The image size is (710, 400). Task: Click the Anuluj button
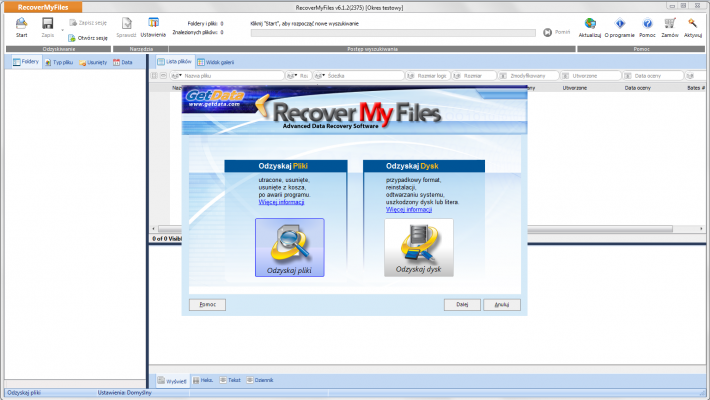[x=502, y=304]
